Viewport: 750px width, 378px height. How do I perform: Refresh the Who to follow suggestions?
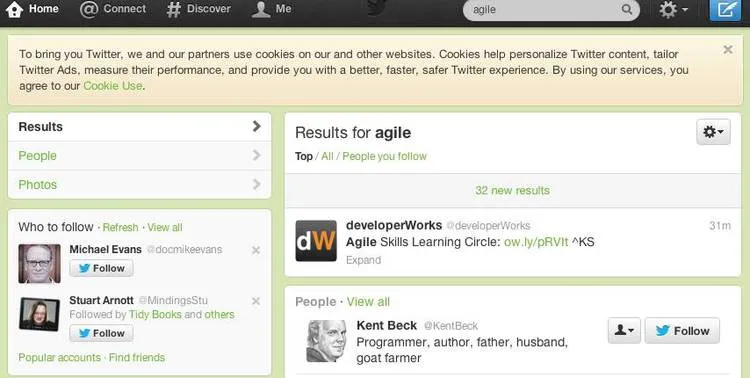pos(120,227)
